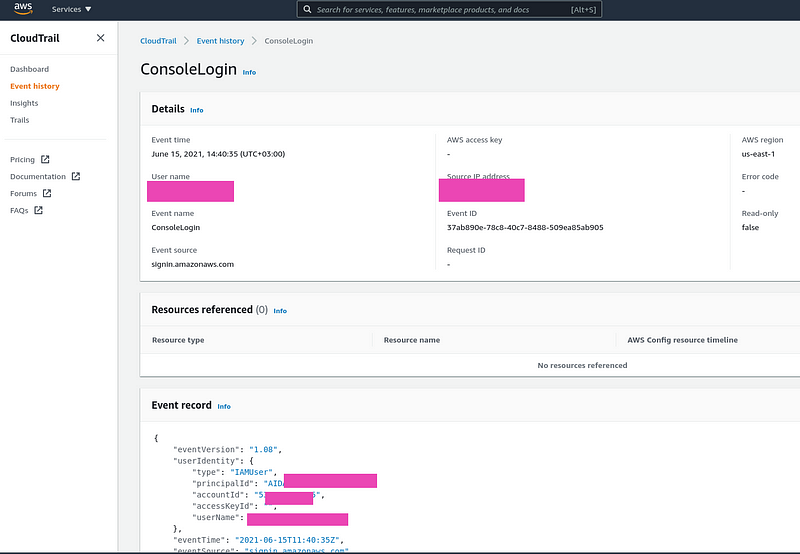This screenshot has width=800, height=554.
Task: Open the FAQs link
Action: coord(19,210)
